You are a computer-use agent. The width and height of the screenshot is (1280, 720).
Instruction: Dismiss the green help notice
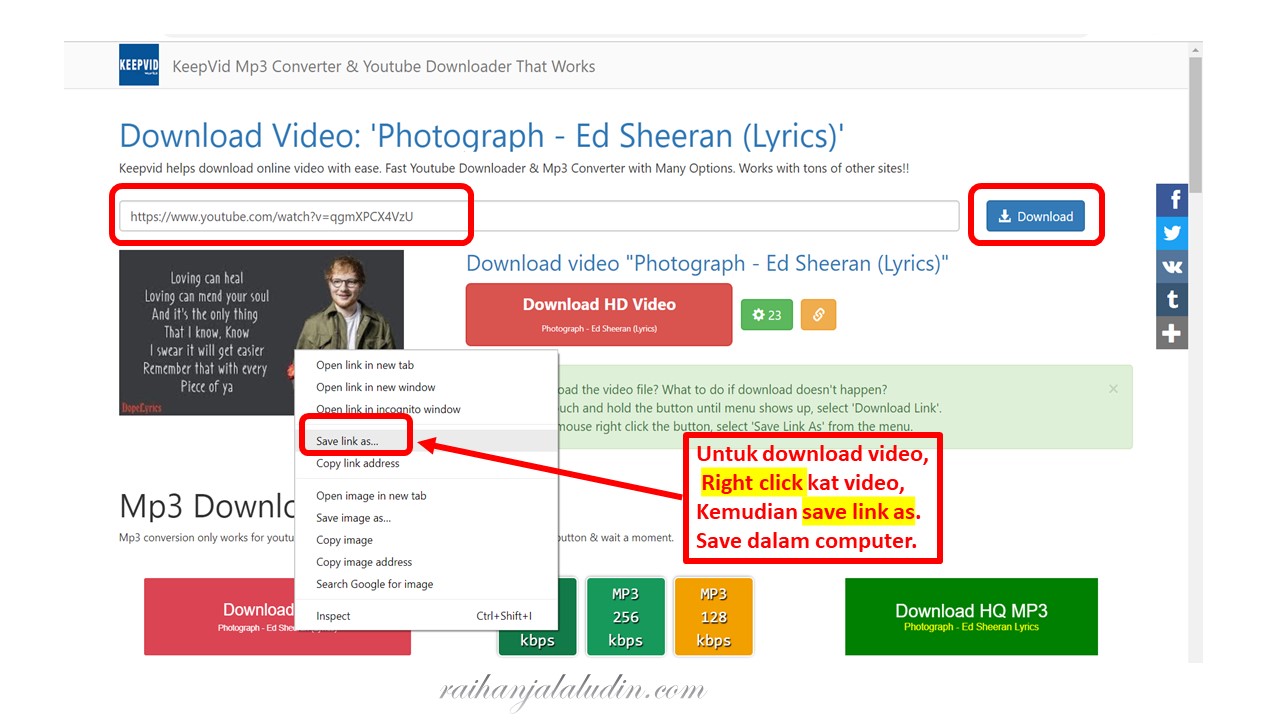click(1113, 389)
